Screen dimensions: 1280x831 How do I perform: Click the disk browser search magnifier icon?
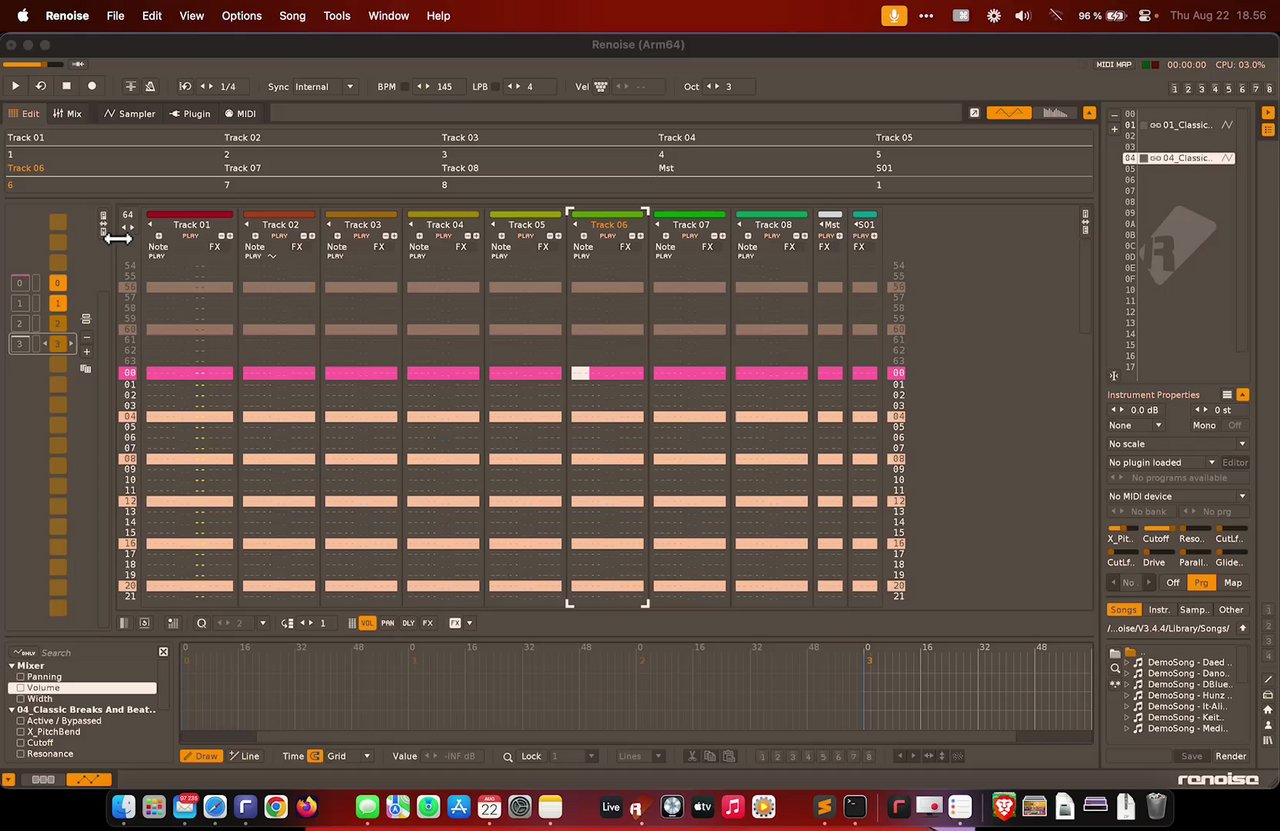(1115, 668)
